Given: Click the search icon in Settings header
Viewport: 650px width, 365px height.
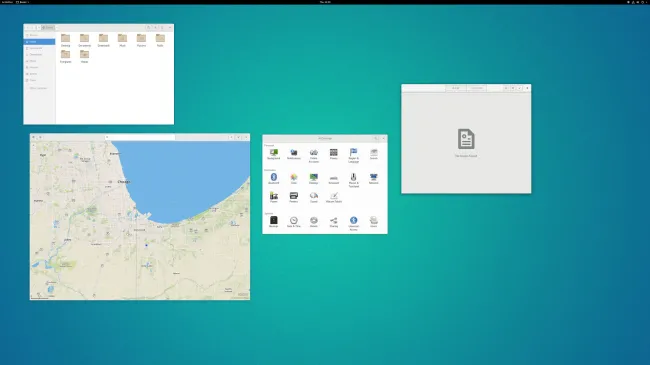Looking at the screenshot, I should click(376, 138).
